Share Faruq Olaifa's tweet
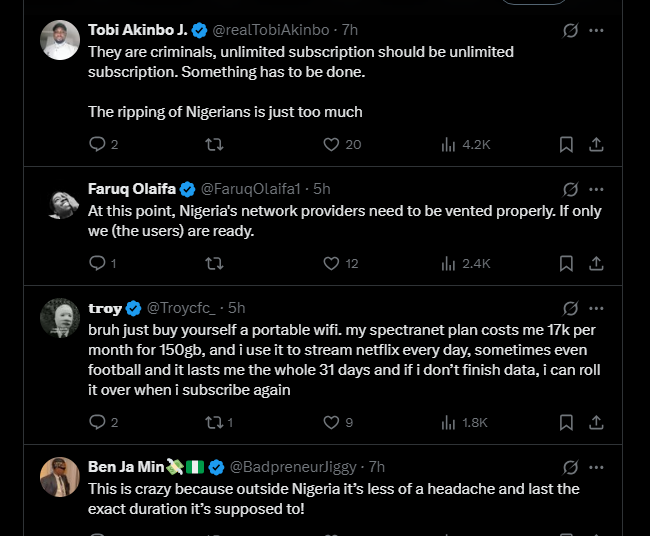 (596, 263)
